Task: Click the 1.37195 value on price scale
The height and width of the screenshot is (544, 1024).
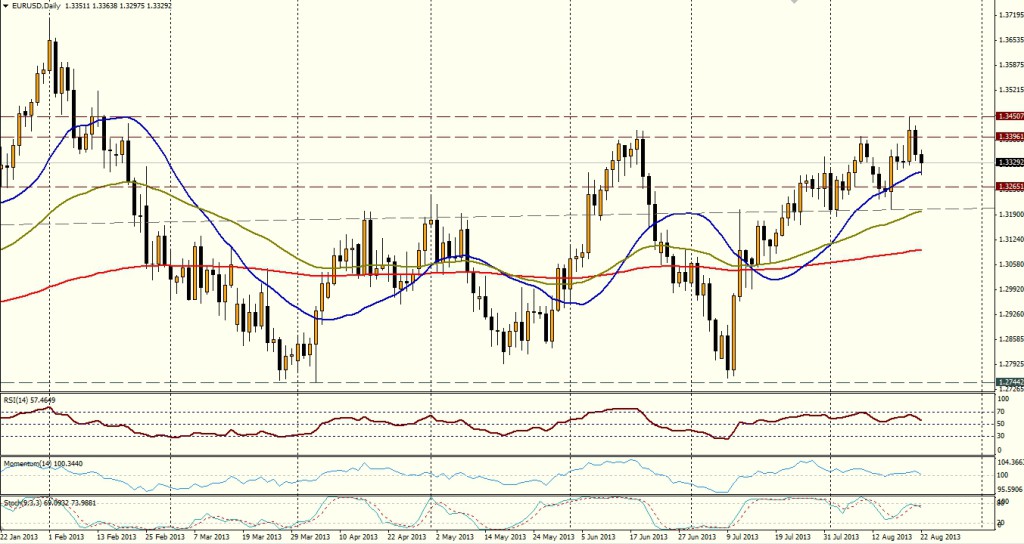Action: (1008, 15)
